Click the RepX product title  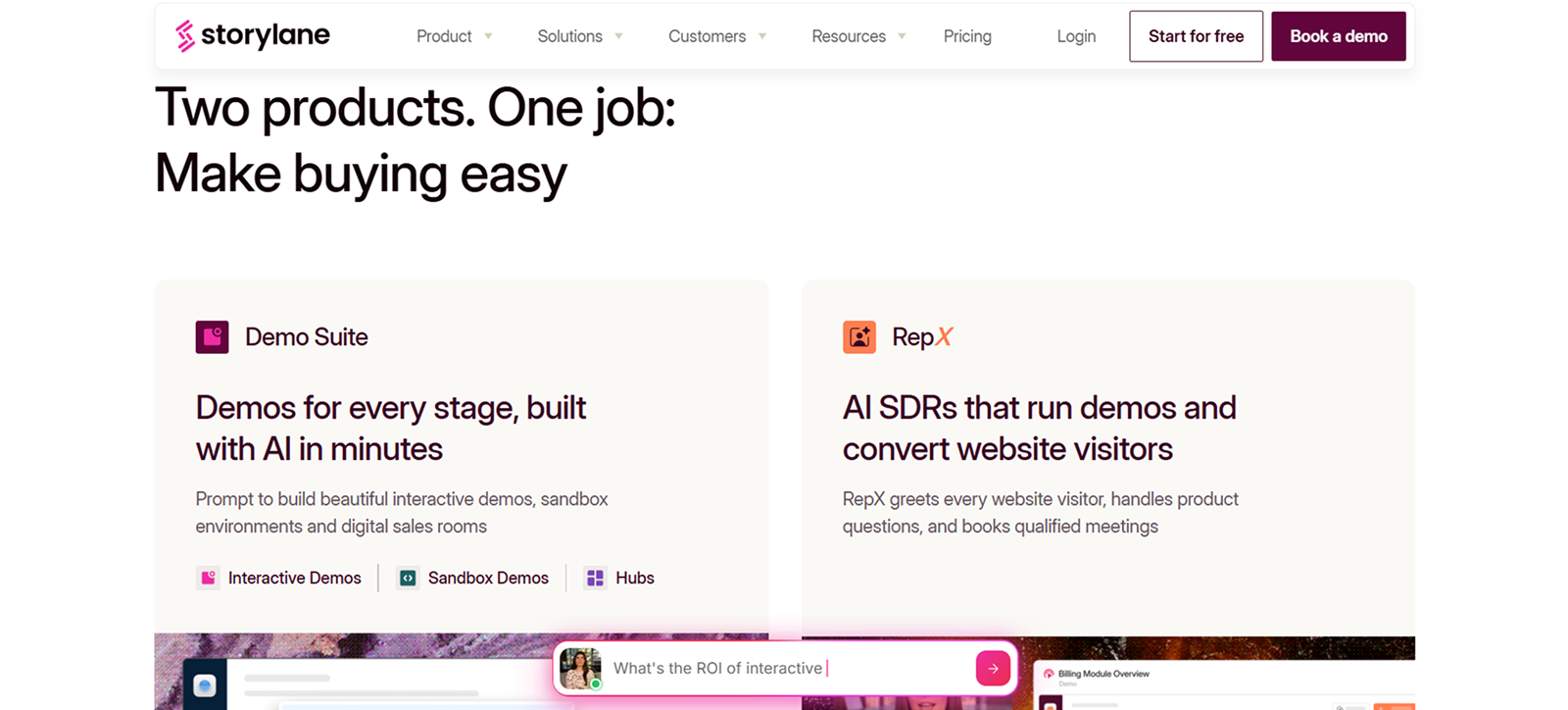(x=922, y=336)
